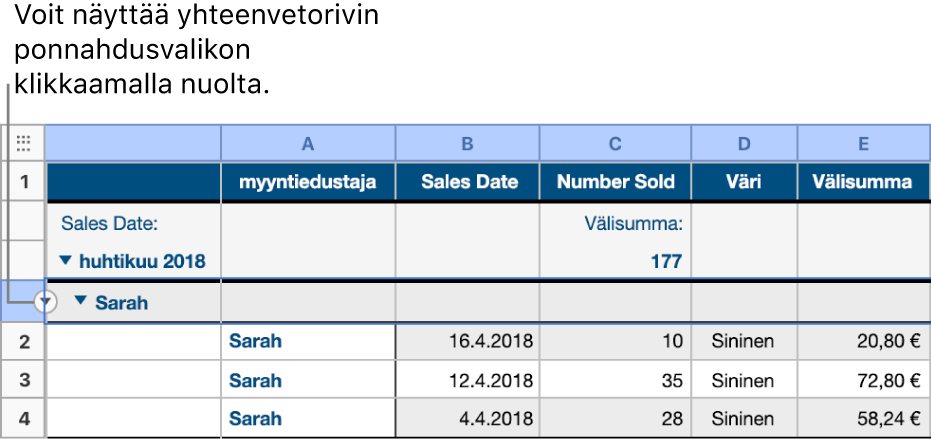Select row 1 header
Screen dimensions: 931x439
[24, 182]
